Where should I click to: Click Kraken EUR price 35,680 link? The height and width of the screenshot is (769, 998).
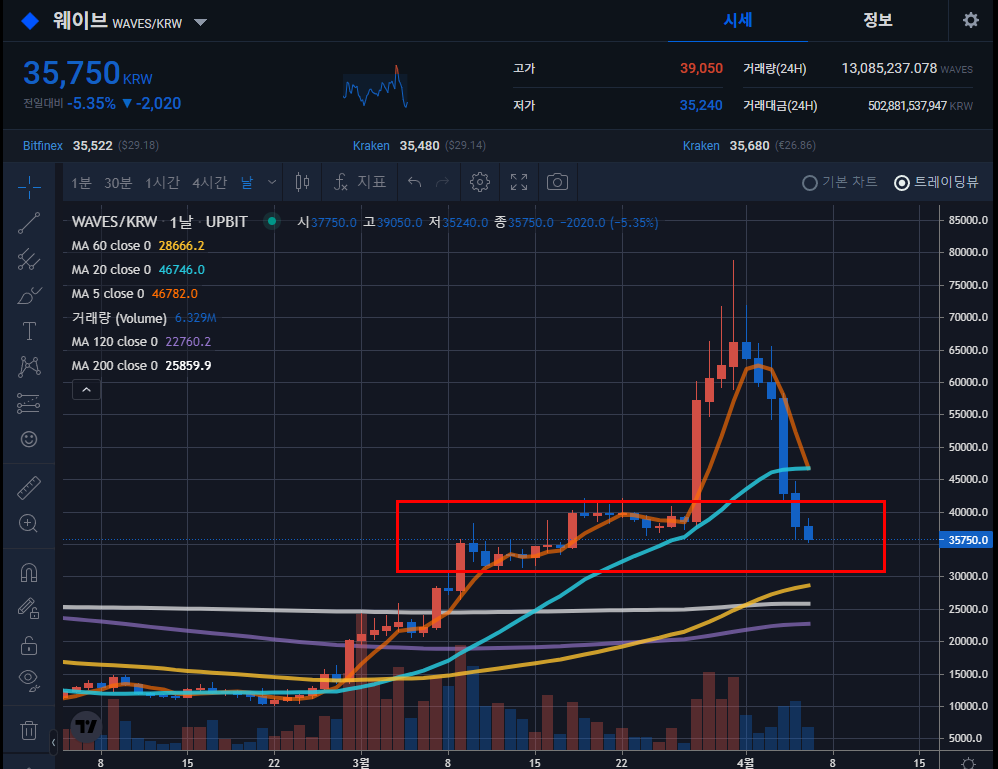coord(748,146)
